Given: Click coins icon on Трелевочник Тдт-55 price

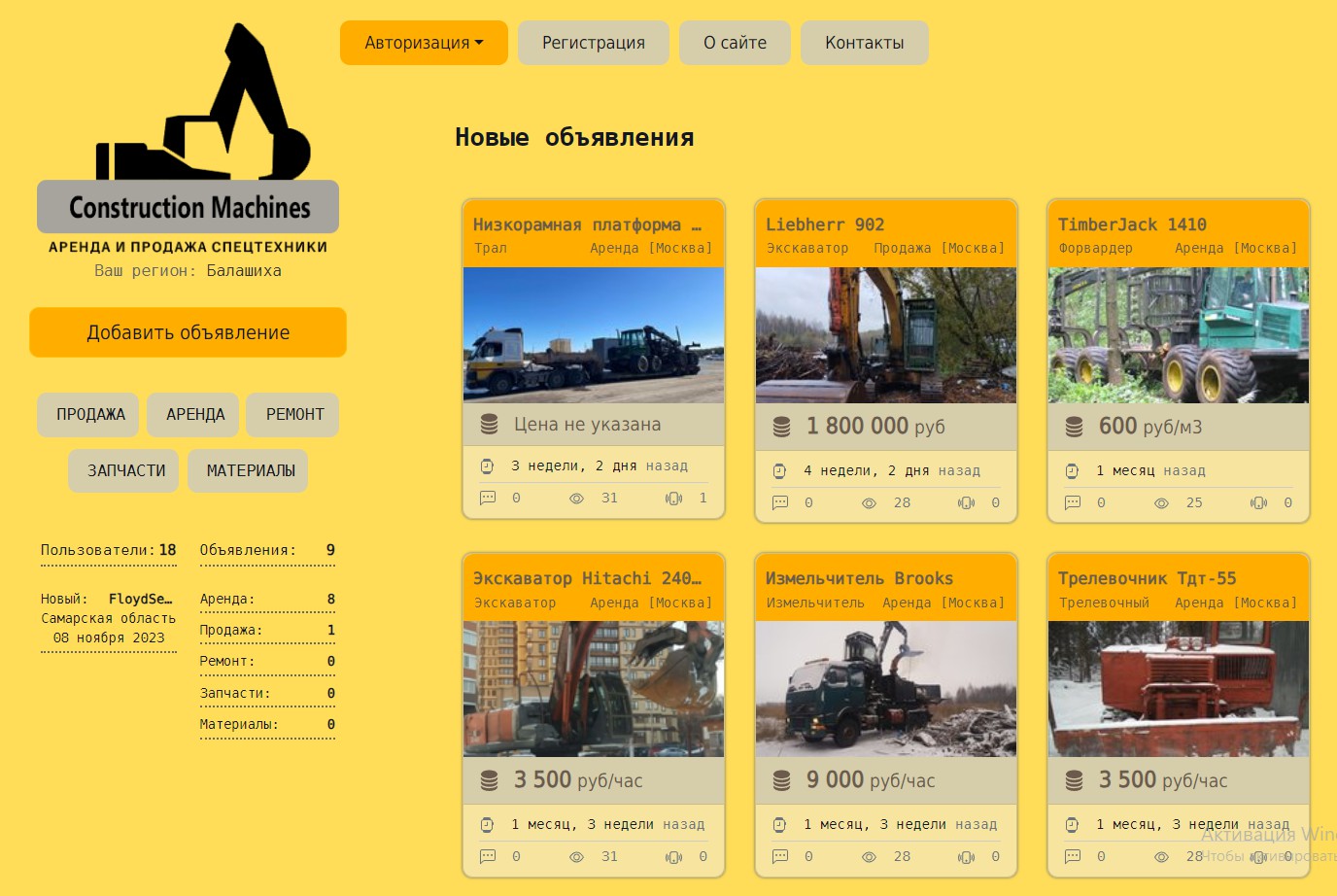Looking at the screenshot, I should point(1074,780).
